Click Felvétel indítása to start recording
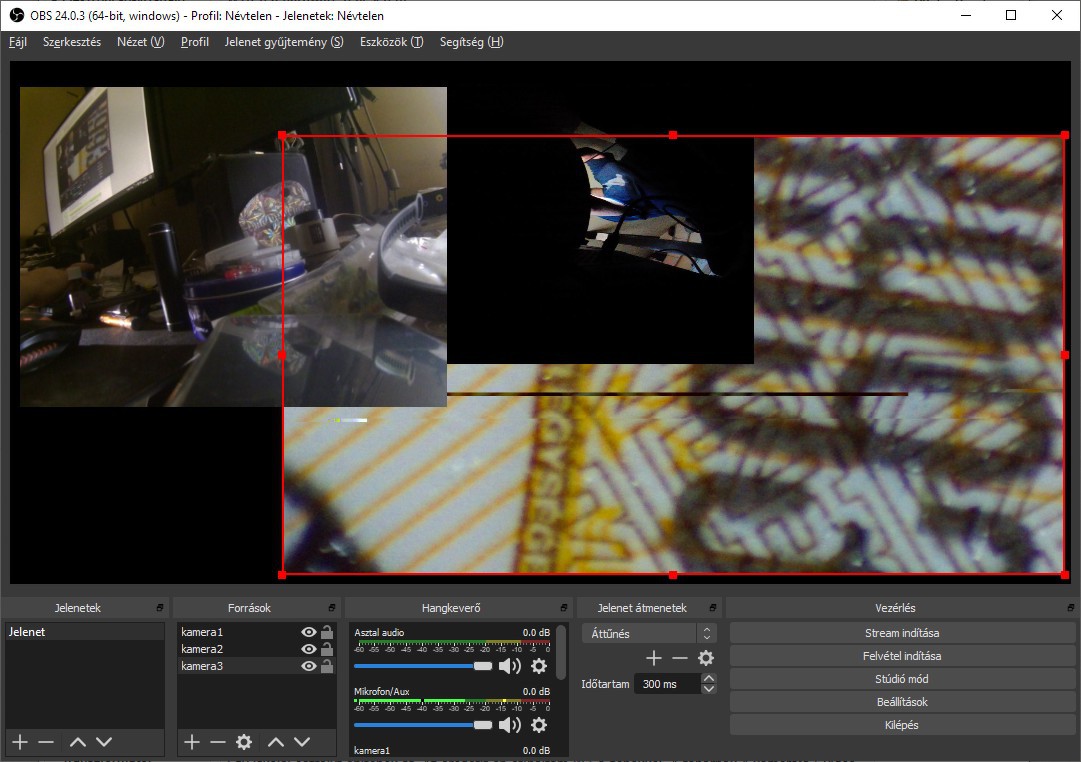Screen dimensions: 1081x762 (x=902, y=656)
